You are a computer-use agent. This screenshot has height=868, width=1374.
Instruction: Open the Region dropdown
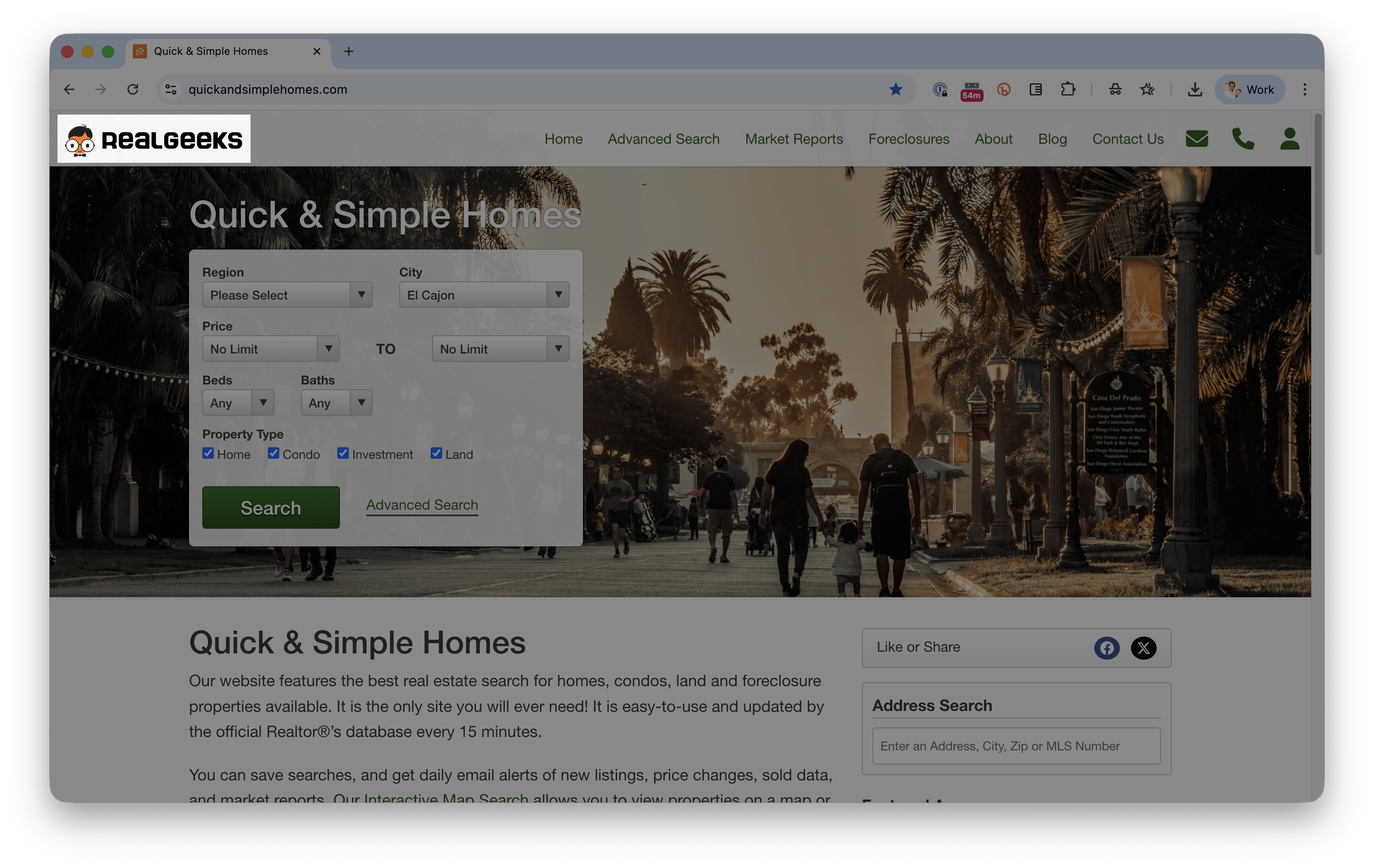(287, 295)
